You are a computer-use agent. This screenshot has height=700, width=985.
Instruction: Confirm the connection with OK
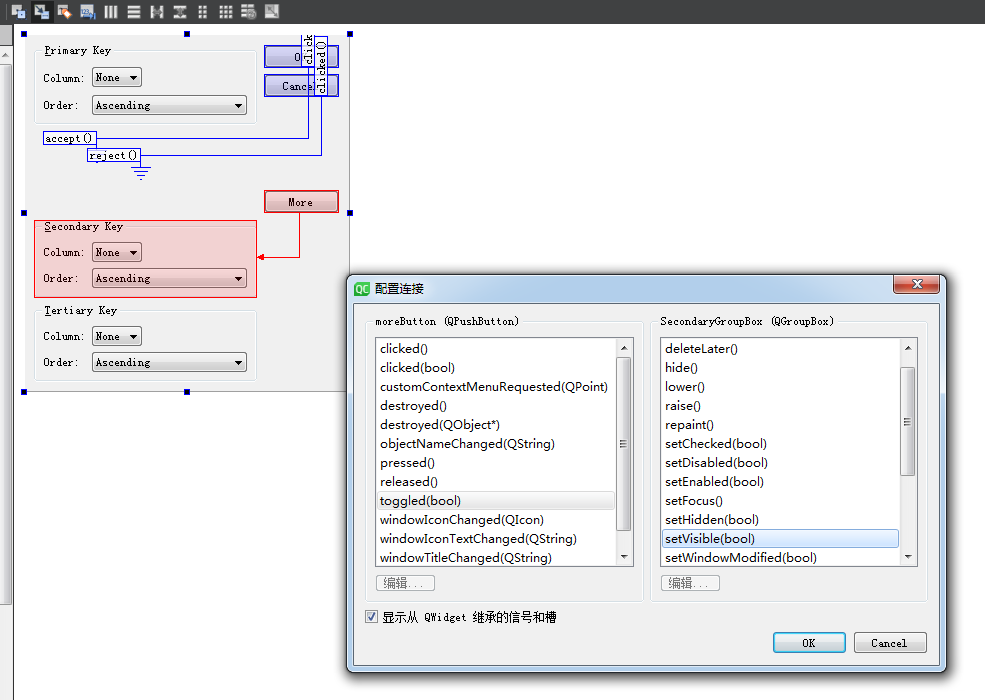pos(808,642)
